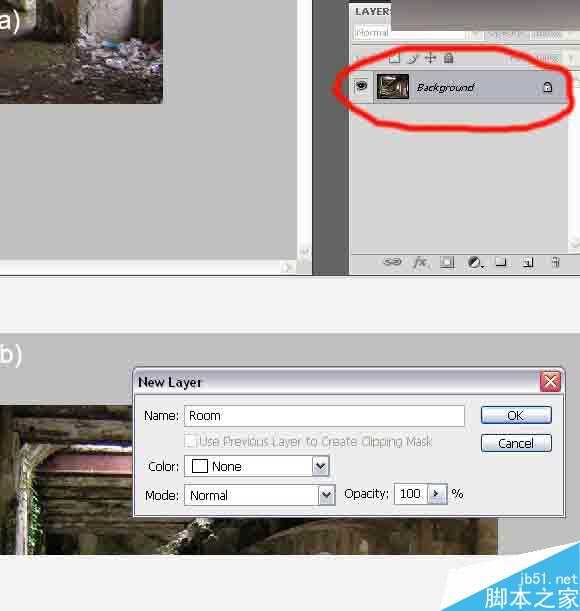Delete layer with trash icon

[556, 262]
